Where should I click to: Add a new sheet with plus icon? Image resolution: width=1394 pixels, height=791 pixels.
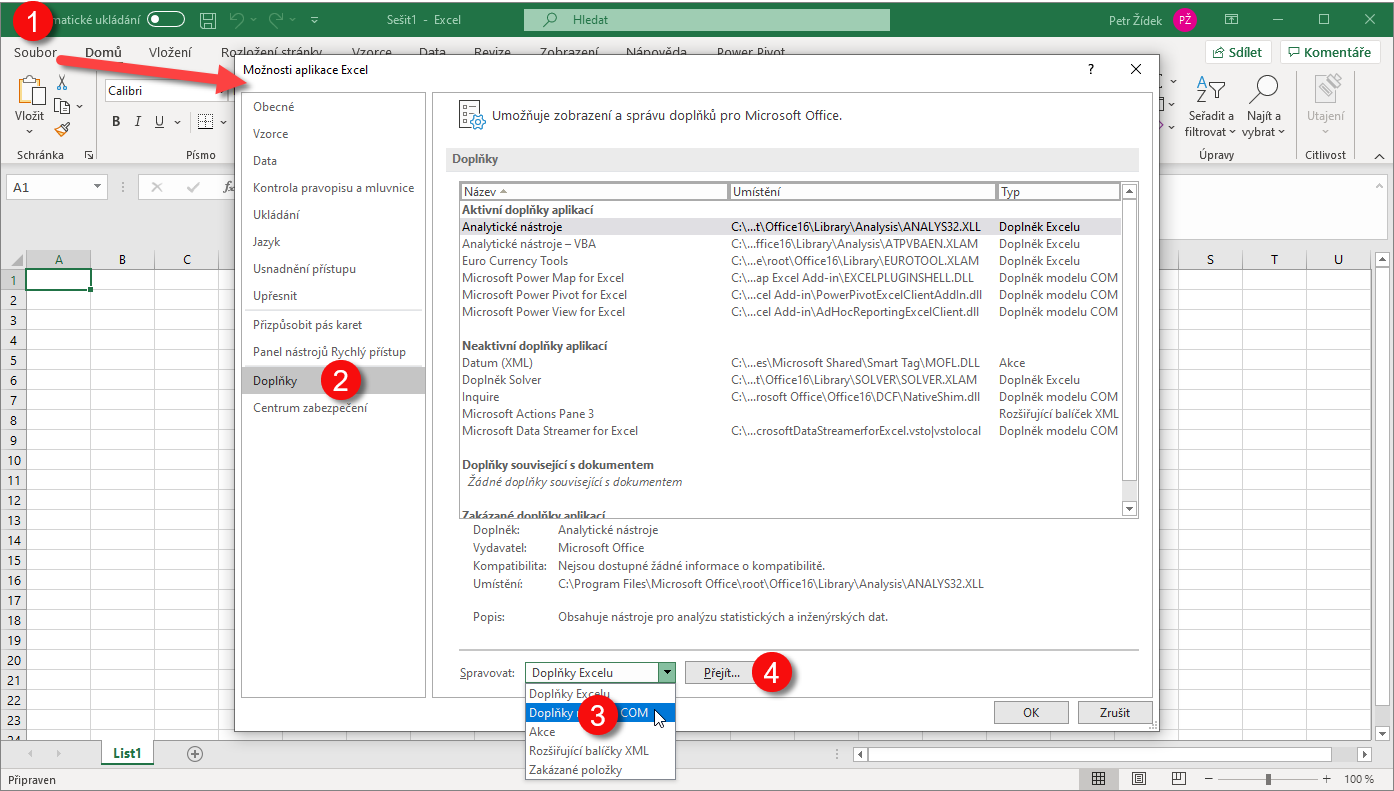[195, 753]
